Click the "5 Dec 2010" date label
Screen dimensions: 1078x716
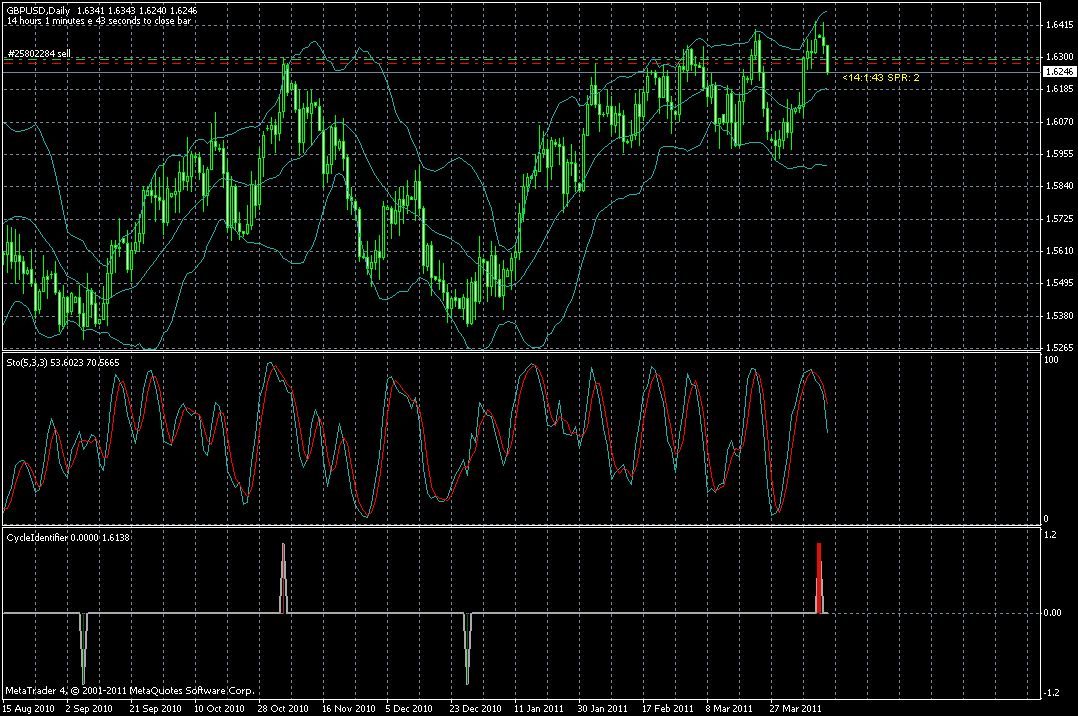tap(409, 708)
